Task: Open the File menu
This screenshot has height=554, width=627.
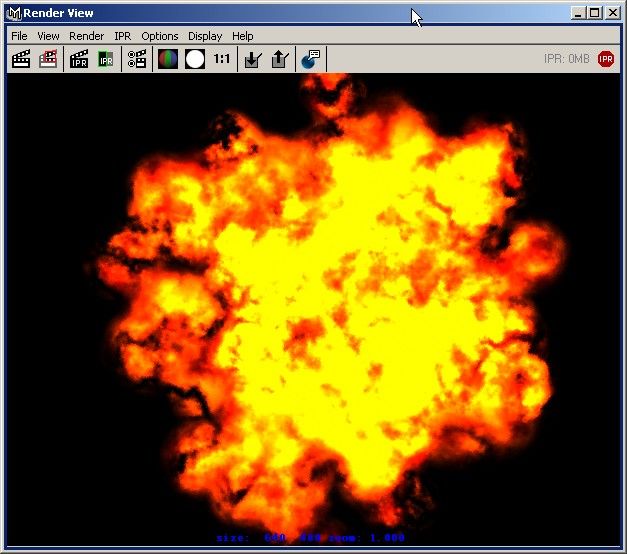Action: 19,36
